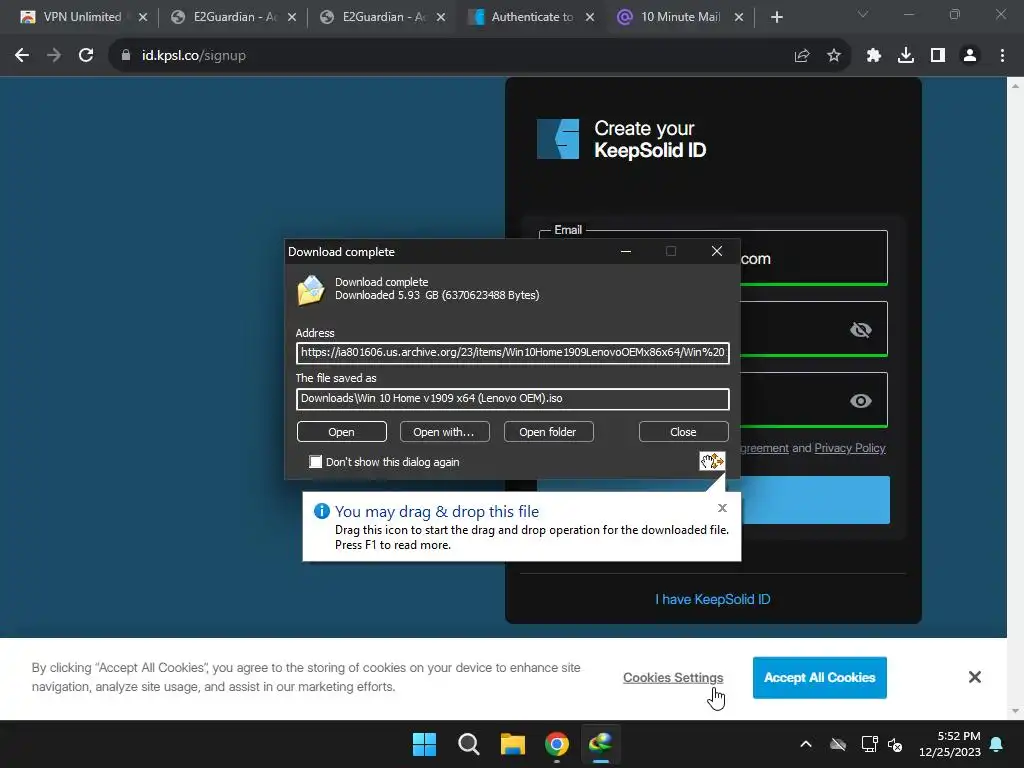Click the KeepSolid logo icon

558,138
